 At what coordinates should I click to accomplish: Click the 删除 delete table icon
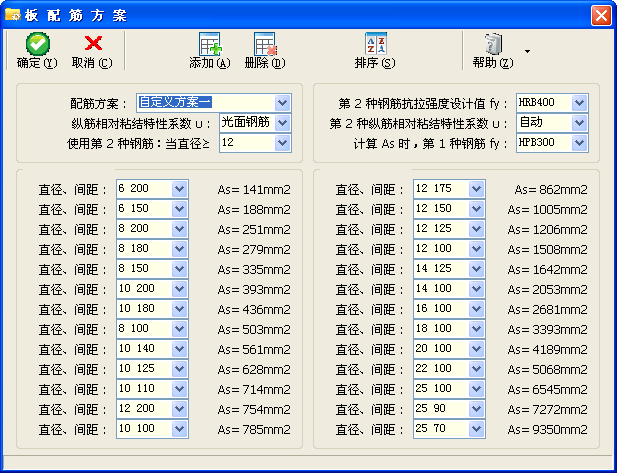tap(264, 44)
